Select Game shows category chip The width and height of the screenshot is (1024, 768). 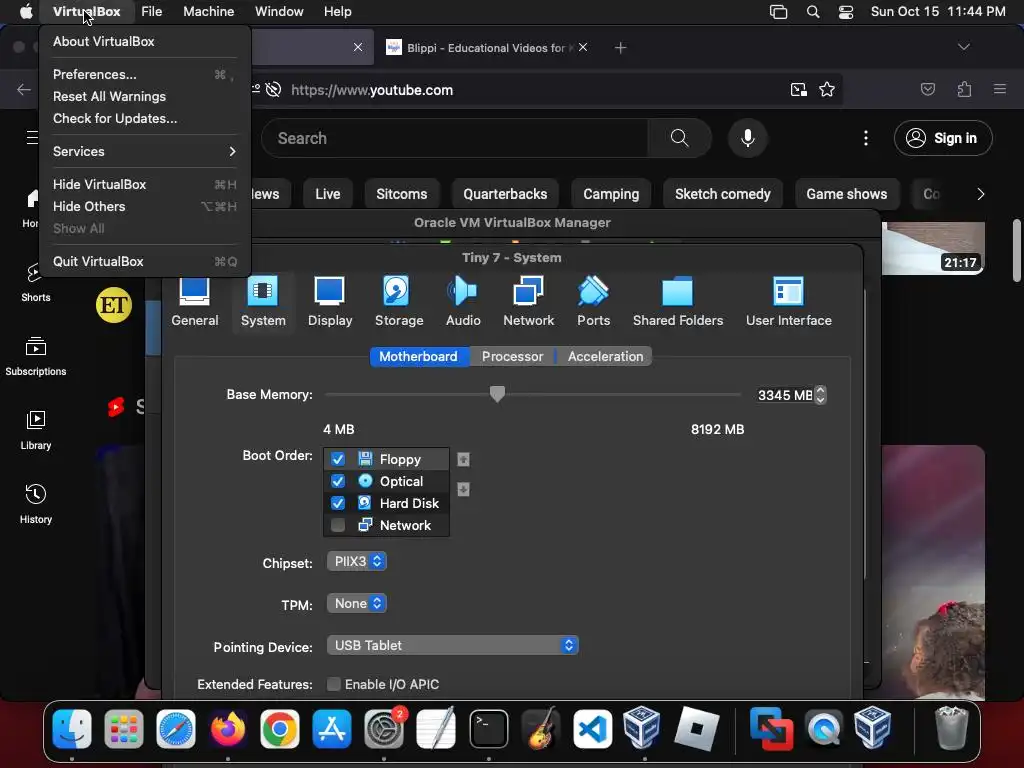click(x=846, y=194)
